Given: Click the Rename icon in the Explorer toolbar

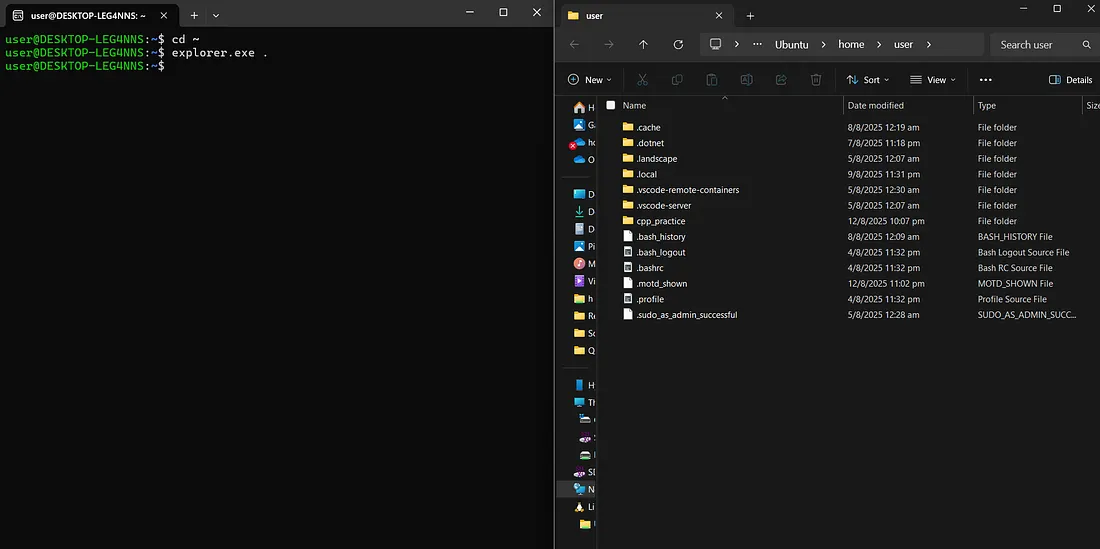Looking at the screenshot, I should (x=746, y=80).
